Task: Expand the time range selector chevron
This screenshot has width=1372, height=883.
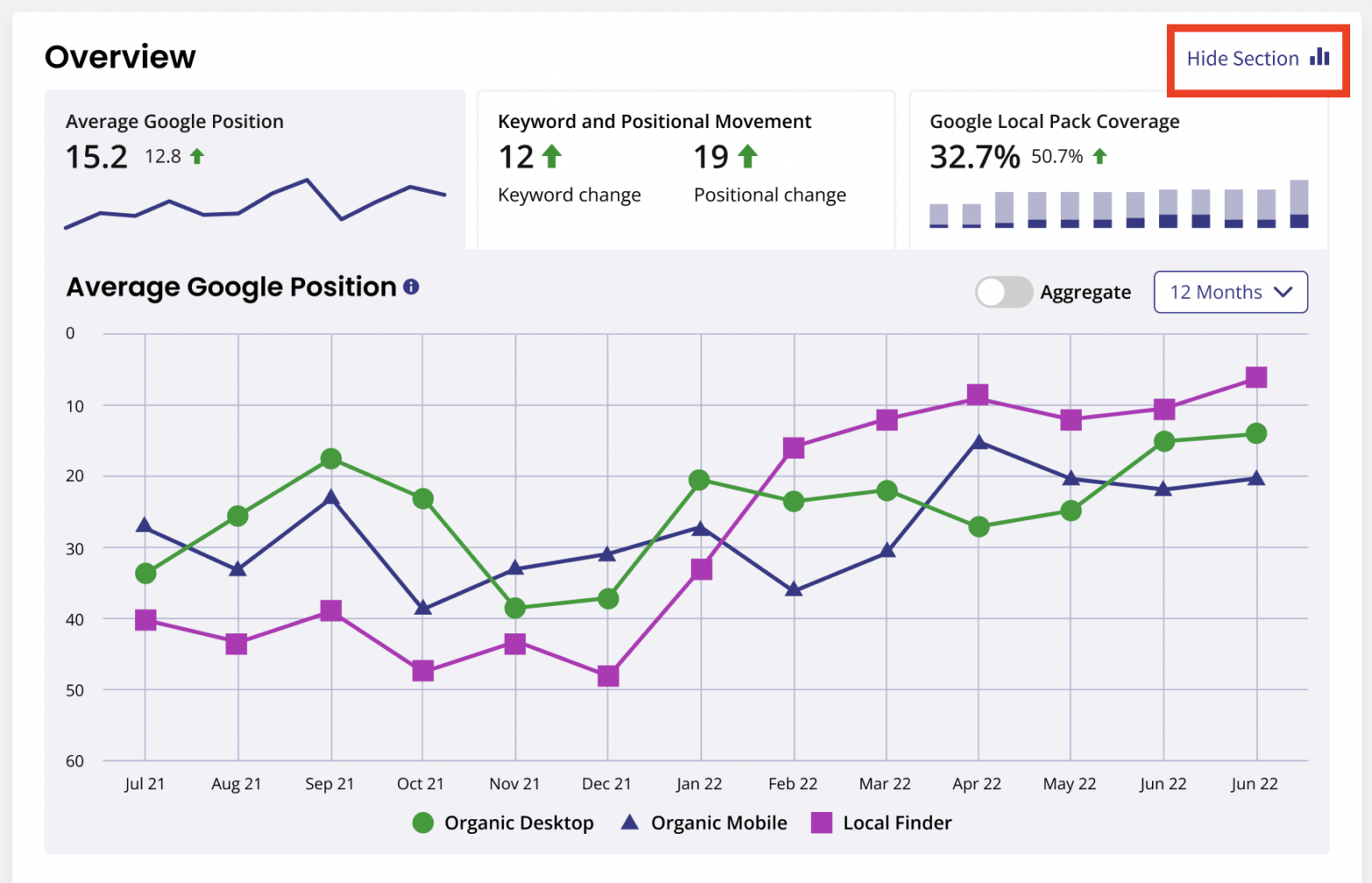Action: tap(1284, 293)
